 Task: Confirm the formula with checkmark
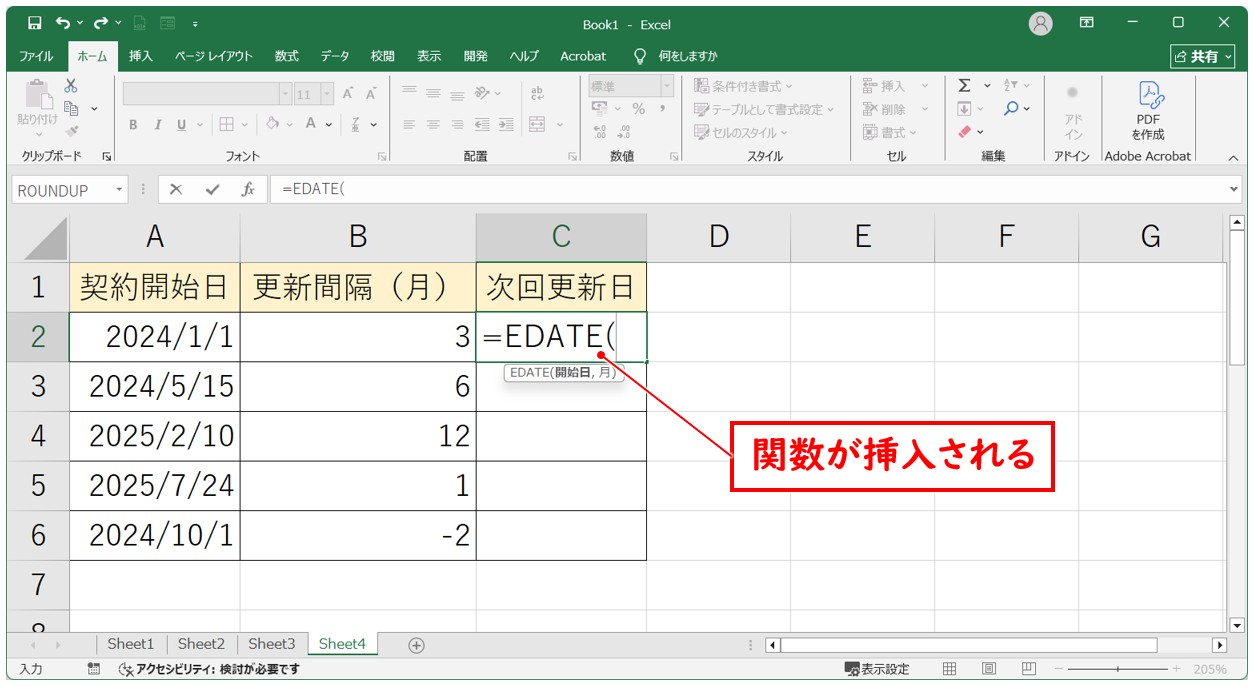click(211, 189)
